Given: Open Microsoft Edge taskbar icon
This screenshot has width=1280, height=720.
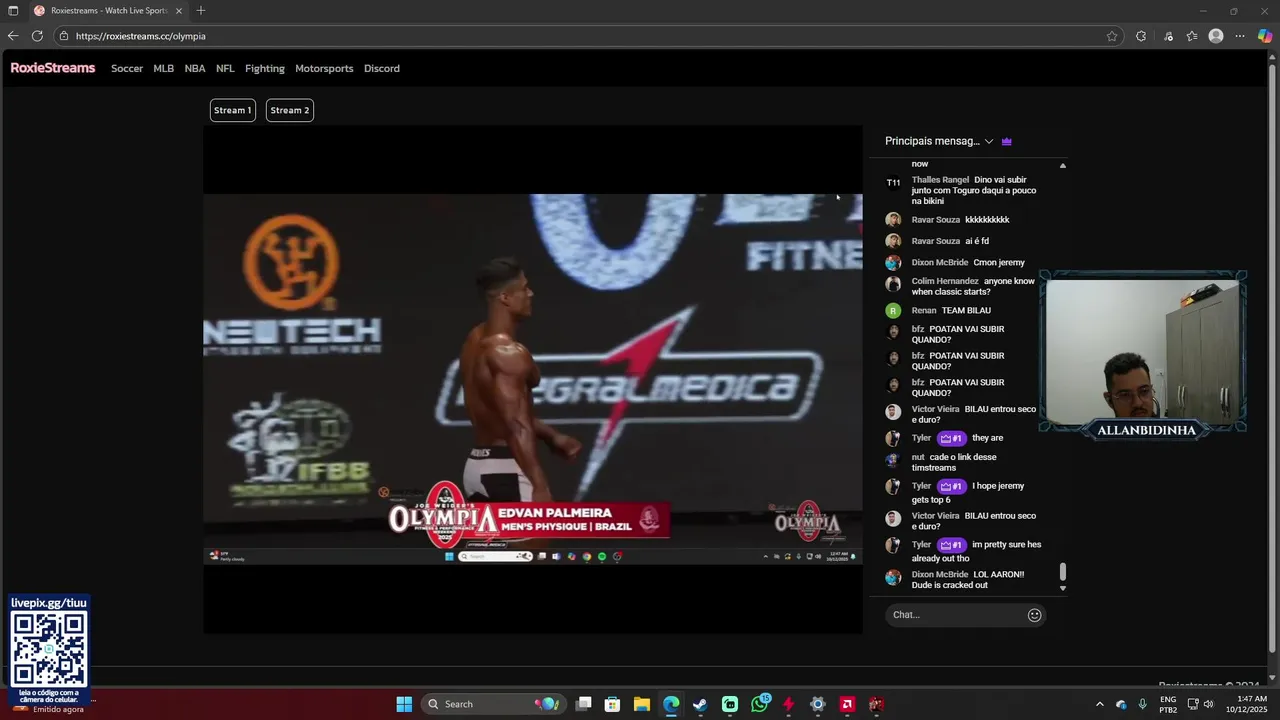Looking at the screenshot, I should tap(671, 704).
